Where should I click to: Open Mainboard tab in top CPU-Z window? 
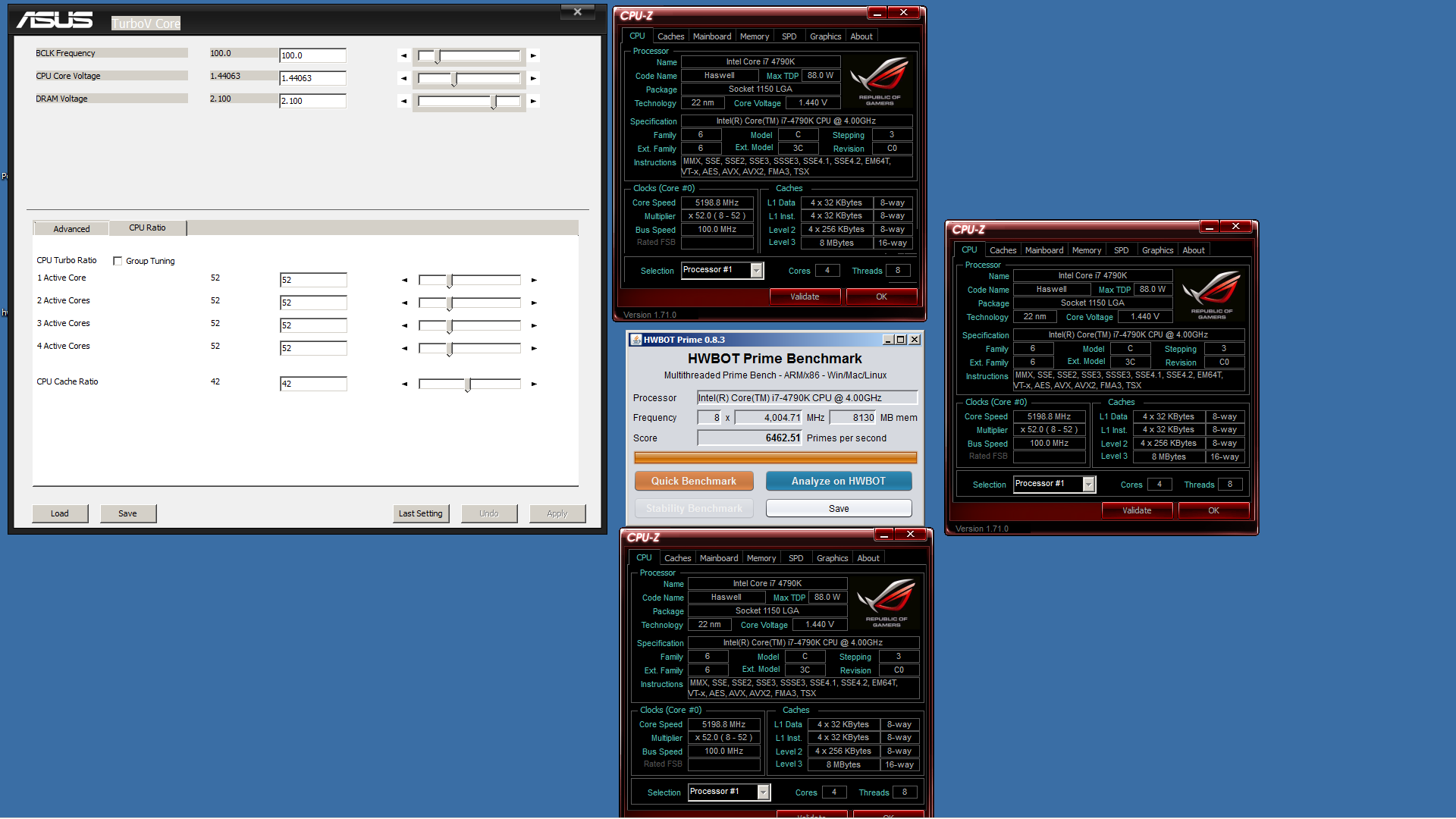click(x=712, y=36)
